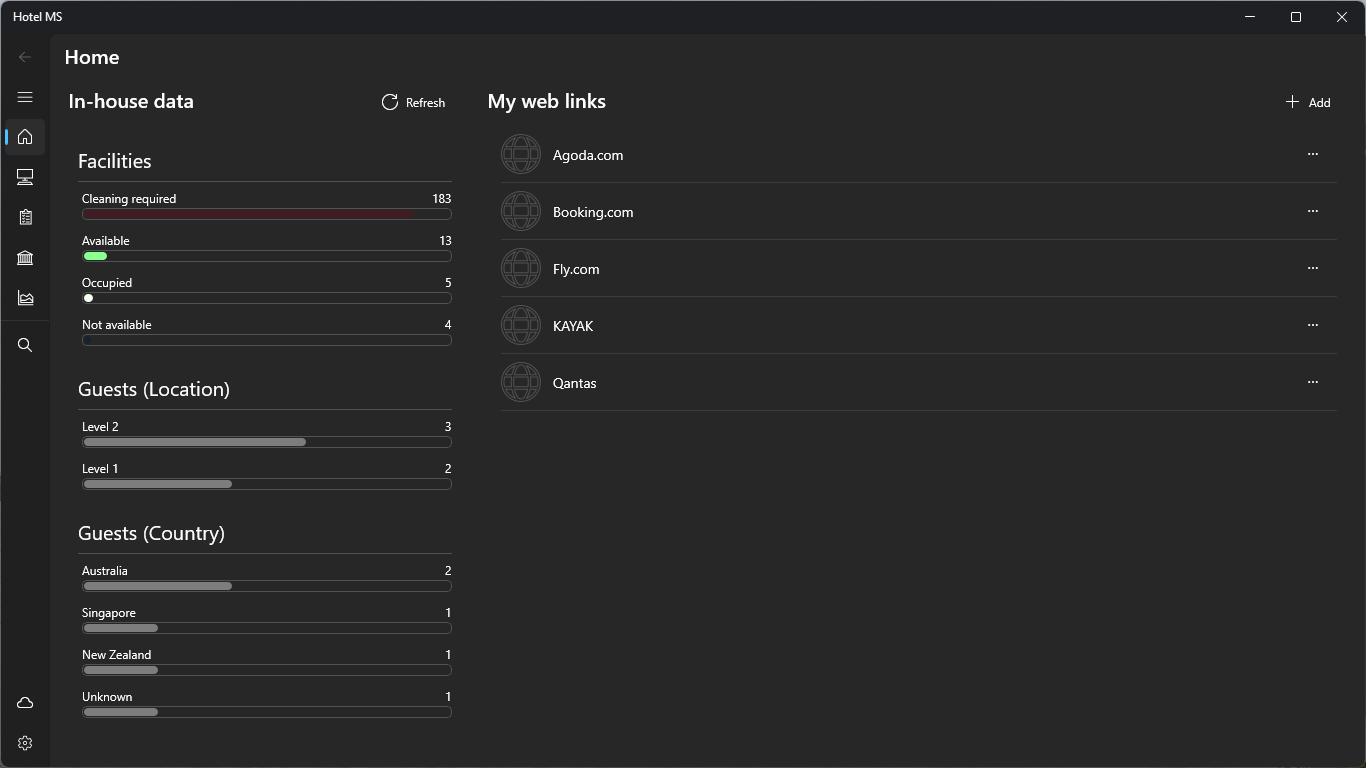Open the bank building sidebar page
This screenshot has width=1366, height=768.
tap(25, 258)
